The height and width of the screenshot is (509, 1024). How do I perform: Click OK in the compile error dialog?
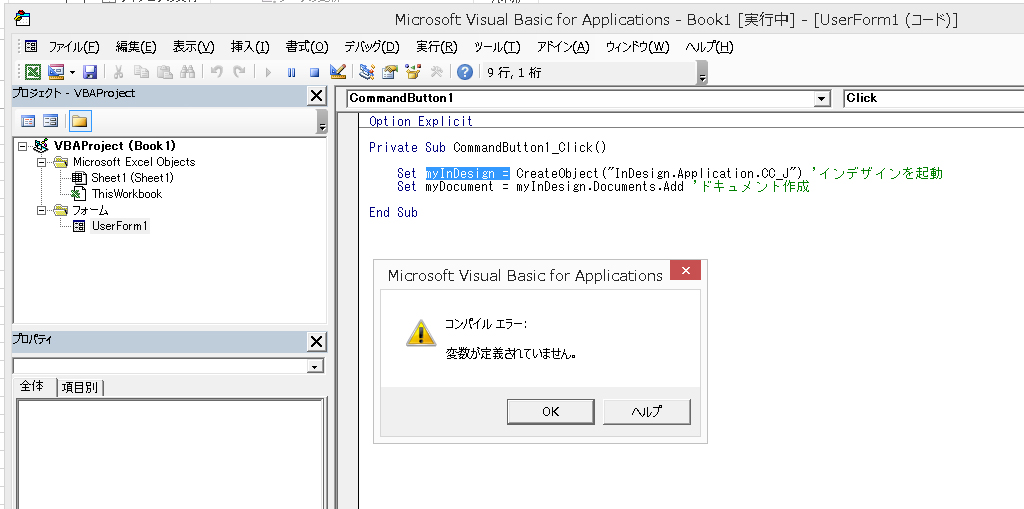[x=550, y=411]
